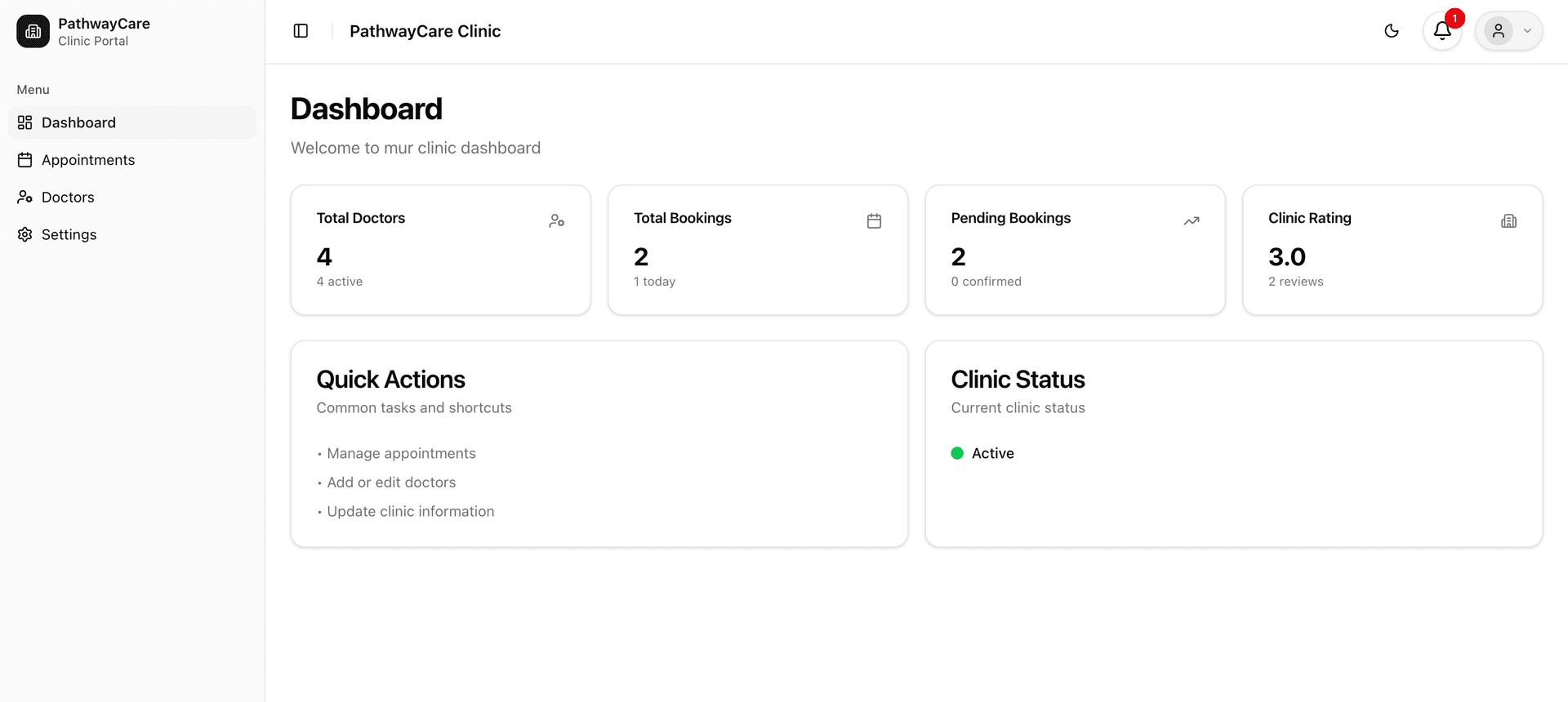Click the "Common tasks and shortcuts" description
The image size is (1568, 702).
(x=414, y=407)
